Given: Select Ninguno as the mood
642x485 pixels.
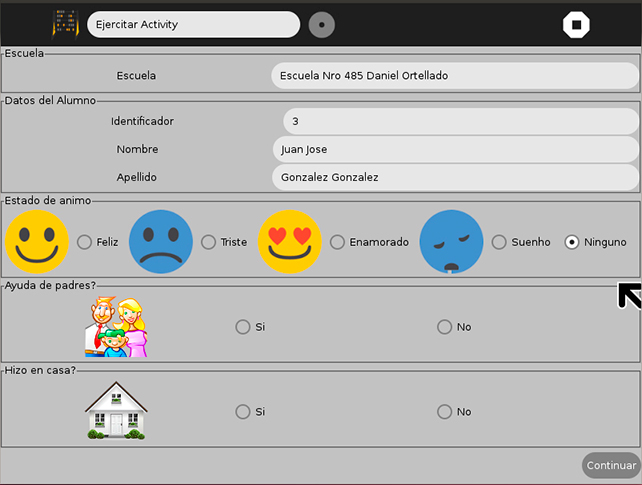Looking at the screenshot, I should 572,242.
